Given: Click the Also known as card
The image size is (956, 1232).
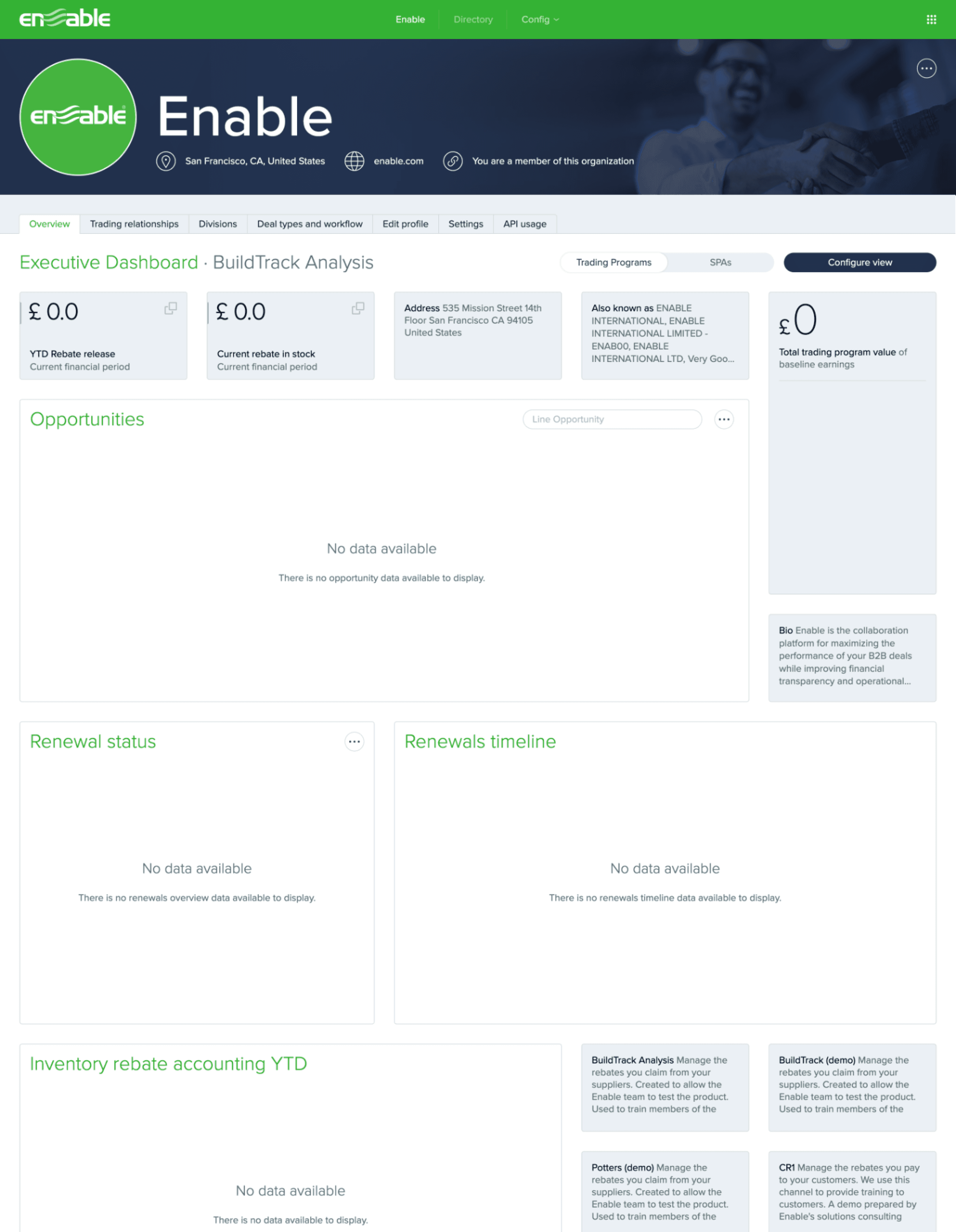Looking at the screenshot, I should [665, 336].
